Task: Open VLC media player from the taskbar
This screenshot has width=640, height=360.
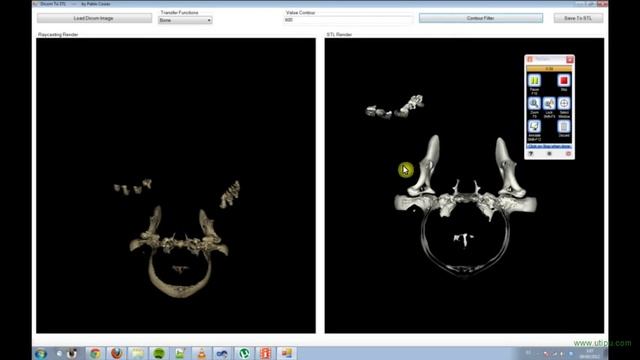Action: tap(202, 353)
